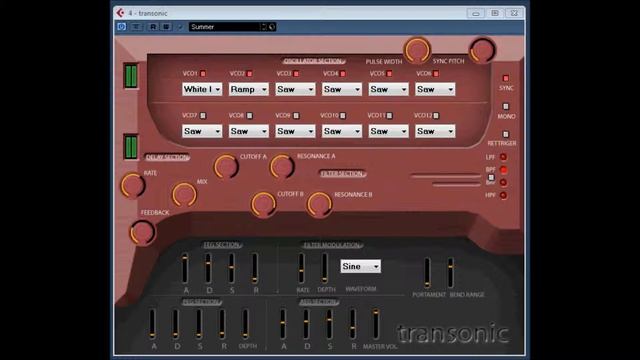Open the VCO4 Saw waveform dropdown
The height and width of the screenshot is (360, 640).
342,89
